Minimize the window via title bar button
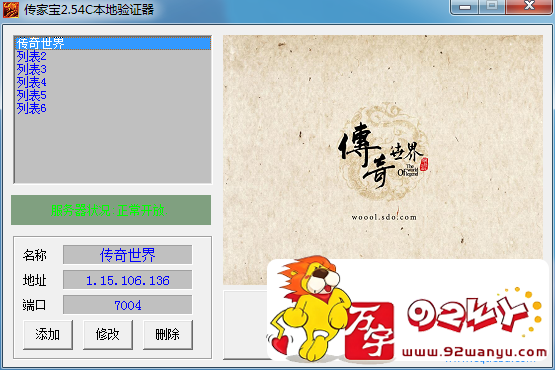Image resolution: width=555 pixels, height=370 pixels. [x=465, y=6]
